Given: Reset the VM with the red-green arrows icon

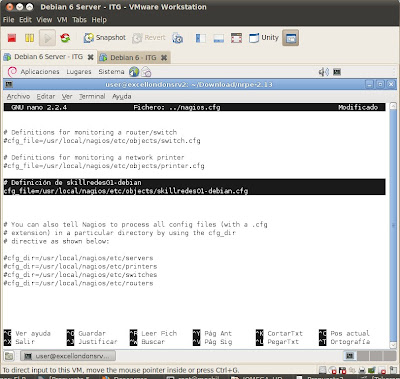Looking at the screenshot, I should [65, 38].
